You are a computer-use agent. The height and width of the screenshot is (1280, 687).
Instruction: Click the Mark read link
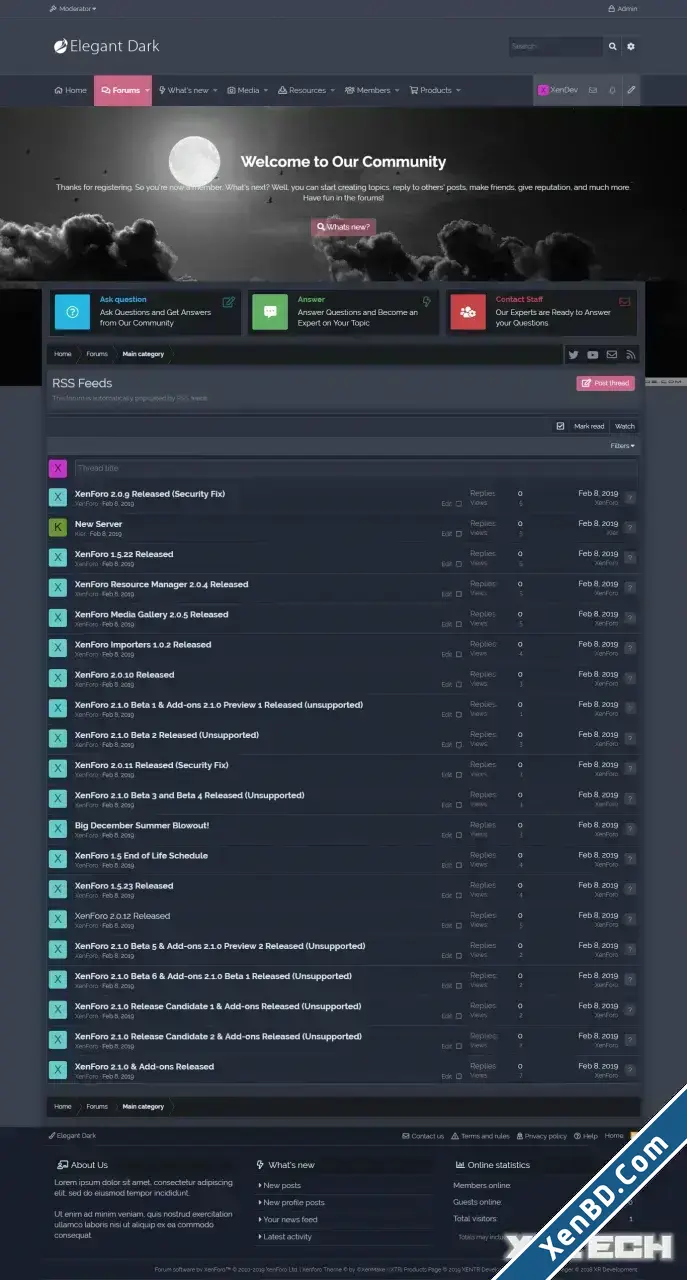tap(589, 426)
